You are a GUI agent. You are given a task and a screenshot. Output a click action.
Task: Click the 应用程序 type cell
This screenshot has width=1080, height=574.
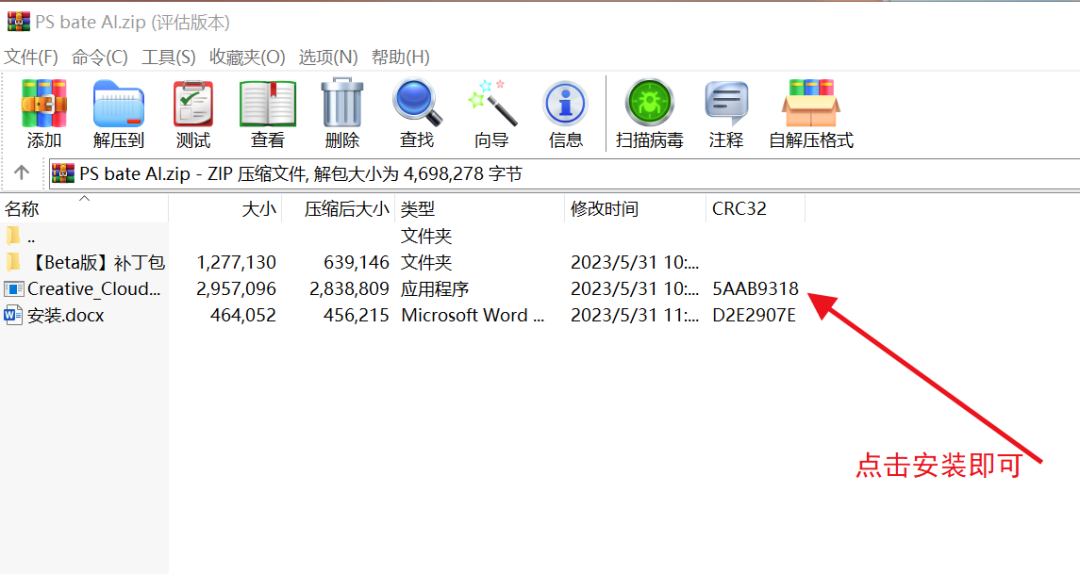click(x=435, y=289)
